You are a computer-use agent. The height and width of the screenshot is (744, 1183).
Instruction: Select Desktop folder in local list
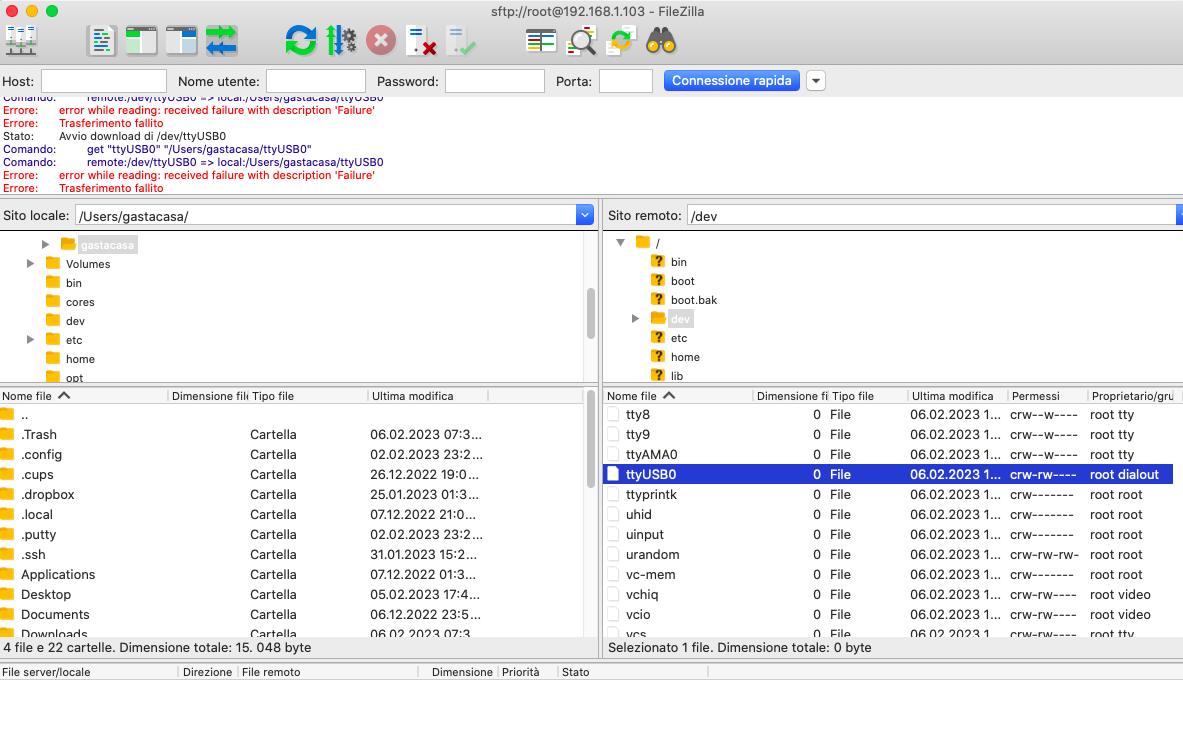291,595
